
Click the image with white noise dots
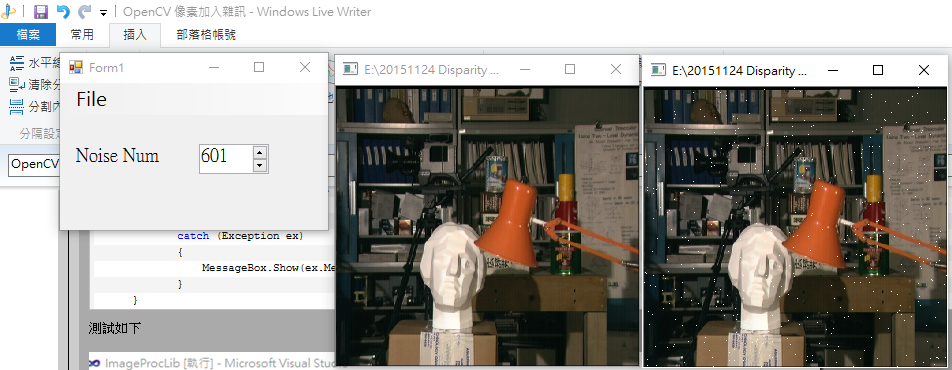coord(795,227)
